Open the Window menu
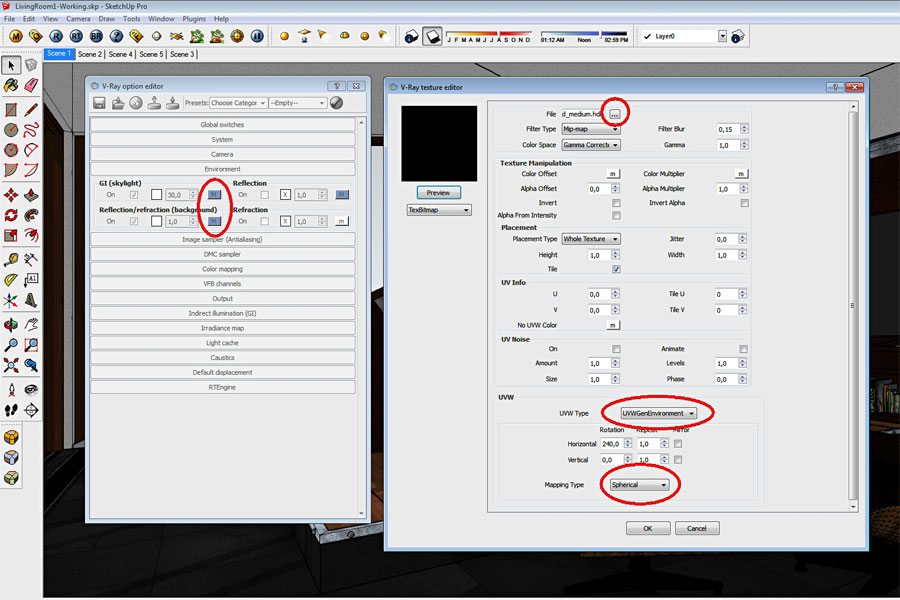This screenshot has height=600, width=900. [x=161, y=19]
